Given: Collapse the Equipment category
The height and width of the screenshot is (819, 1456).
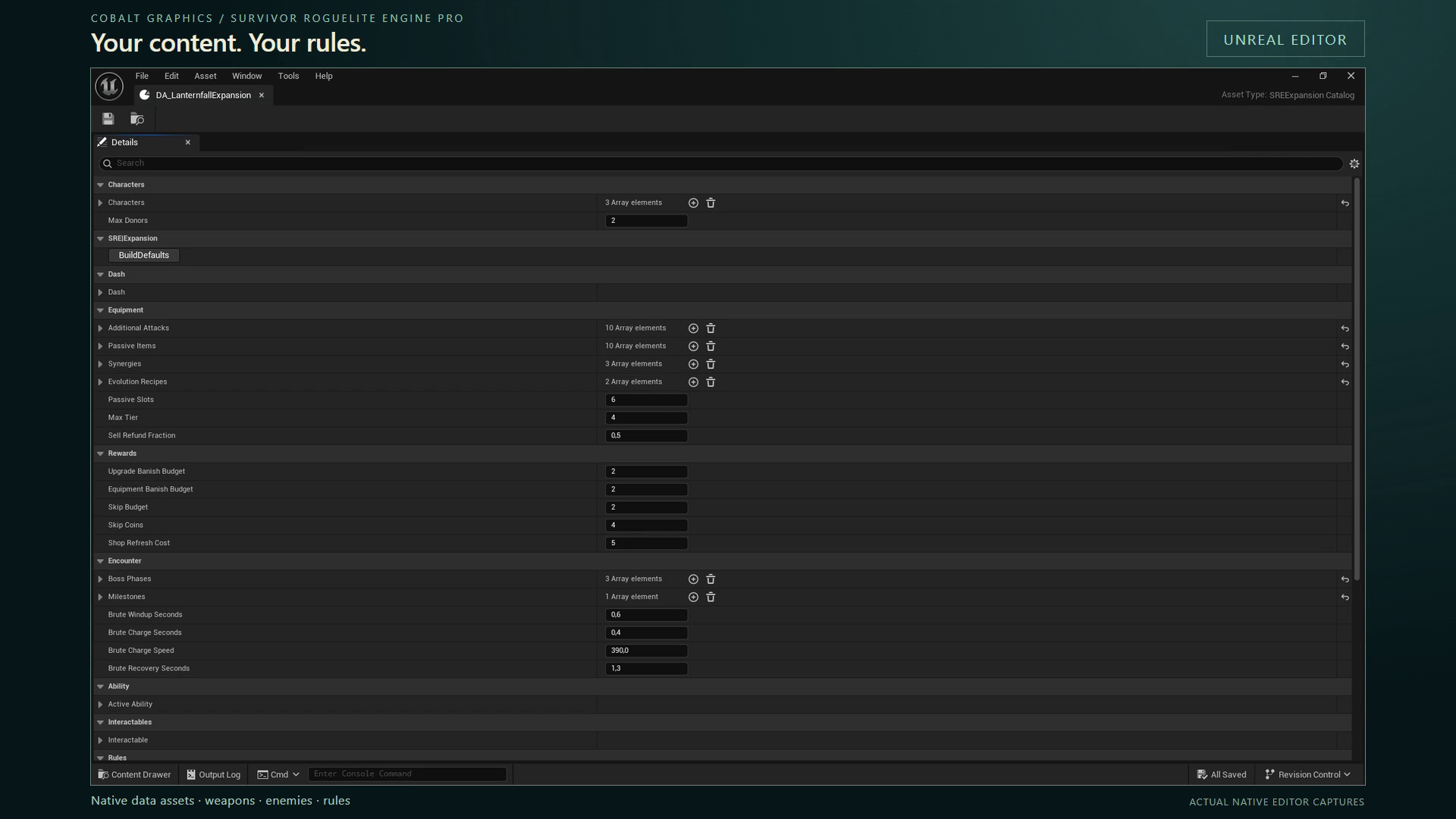Looking at the screenshot, I should (x=100, y=310).
